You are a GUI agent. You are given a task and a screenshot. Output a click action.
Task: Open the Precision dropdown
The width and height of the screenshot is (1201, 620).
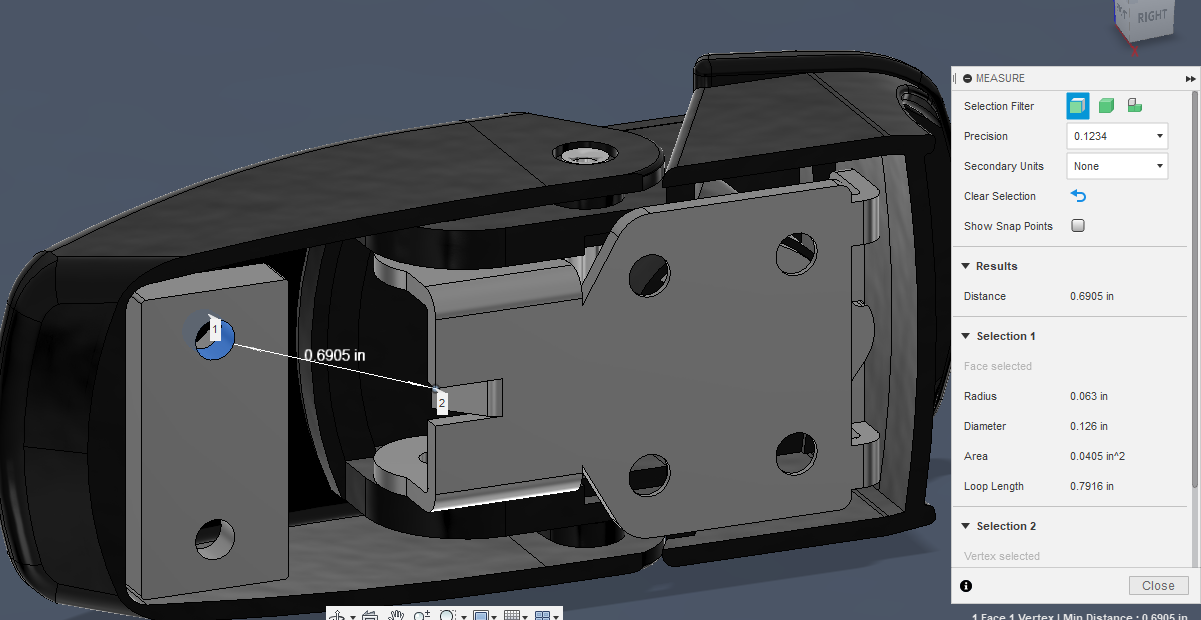tap(1116, 135)
